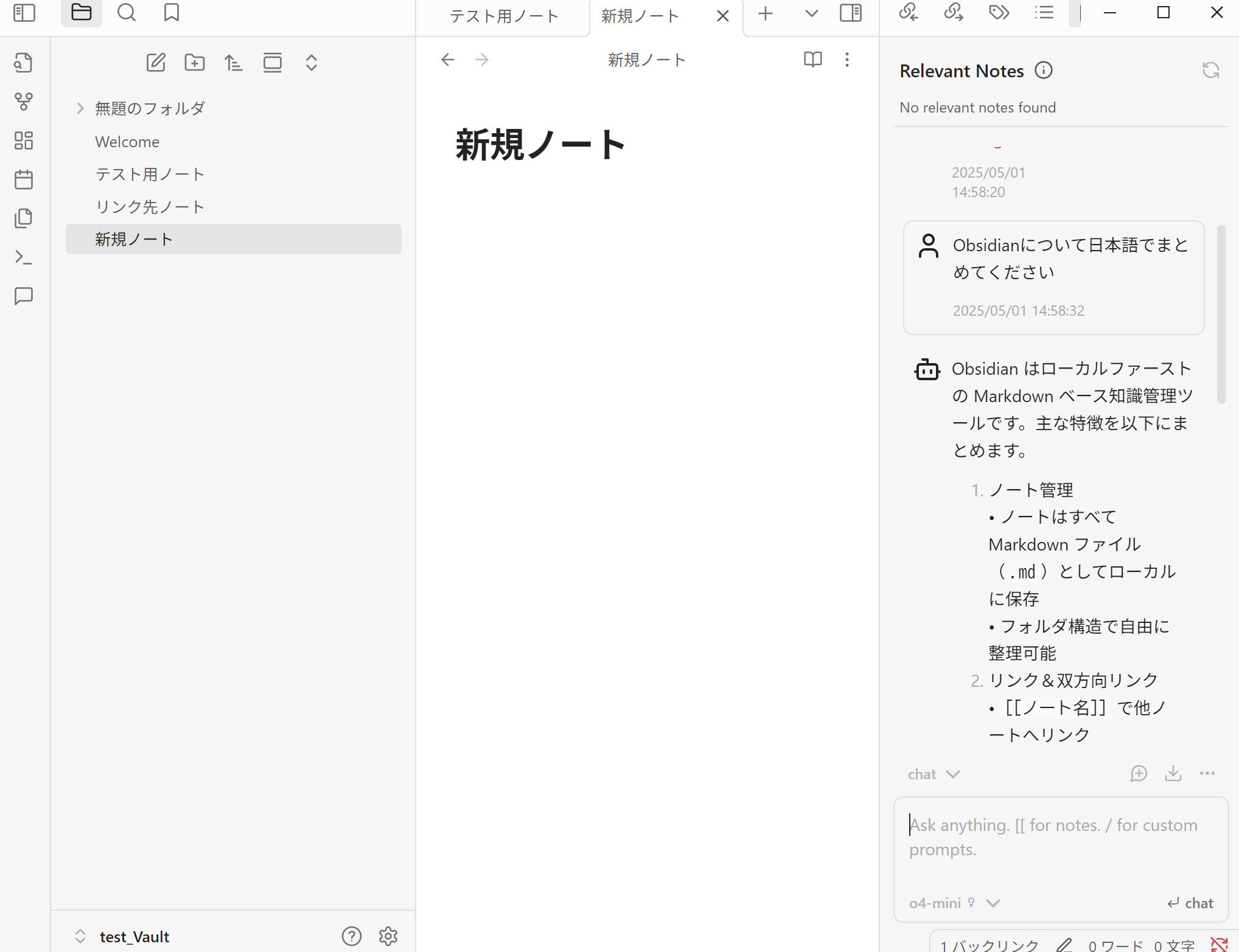This screenshot has height=952, width=1239.
Task: Open the tags panel tab
Action: click(x=999, y=13)
